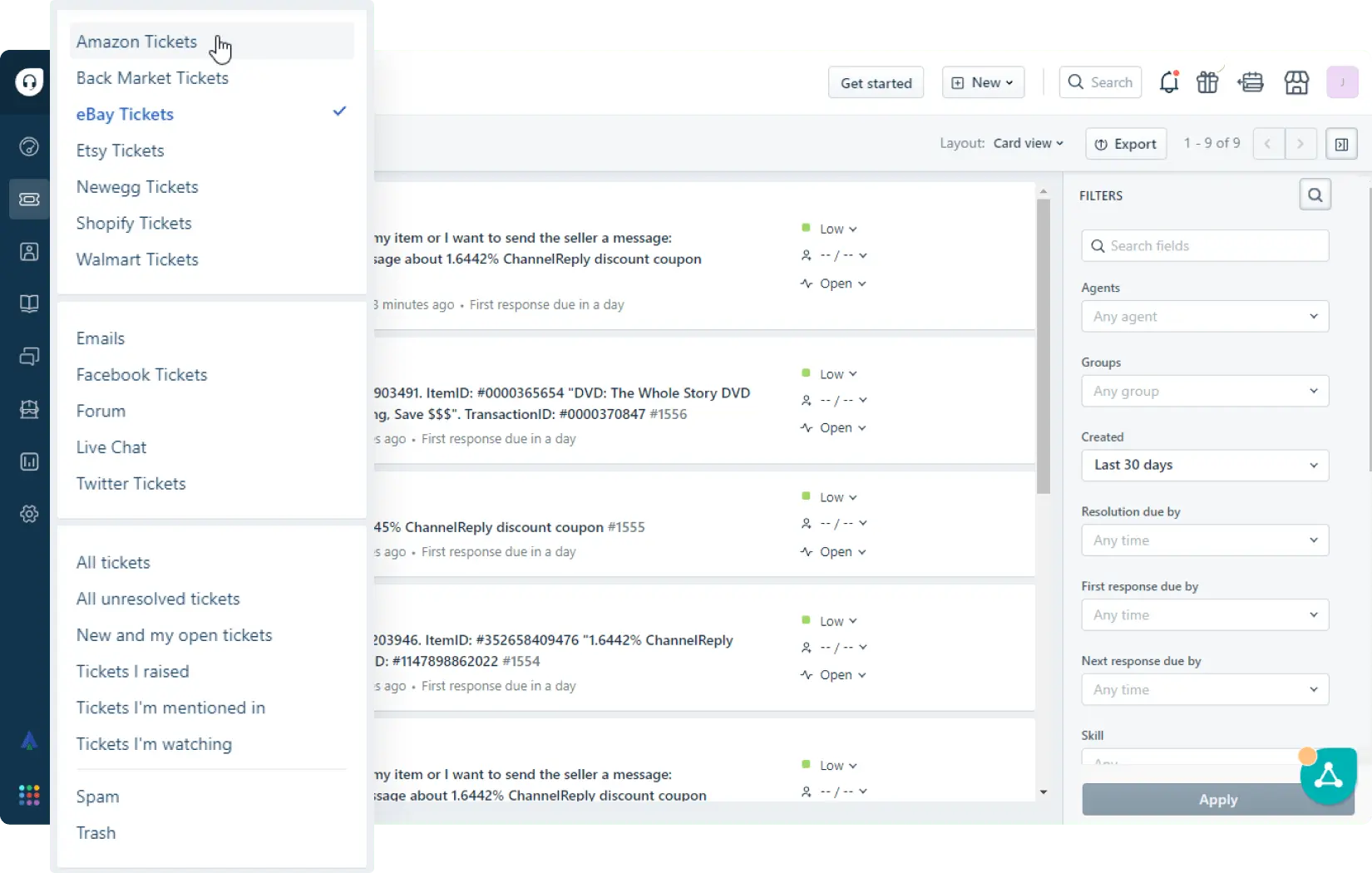The height and width of the screenshot is (873, 1372).
Task: Open the marketplace store icon
Action: [1296, 82]
